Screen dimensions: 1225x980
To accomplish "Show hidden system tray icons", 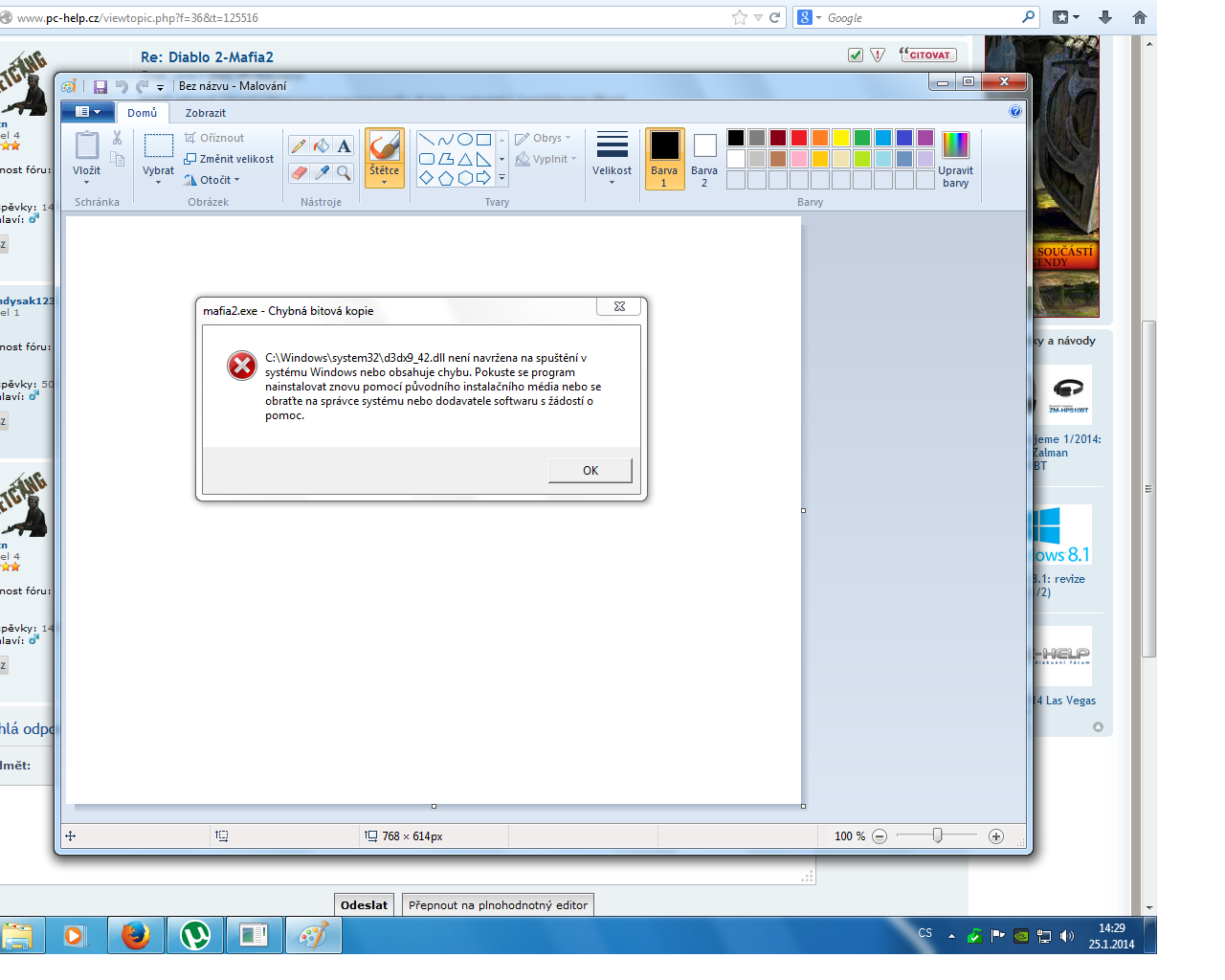I will pyautogui.click(x=951, y=936).
